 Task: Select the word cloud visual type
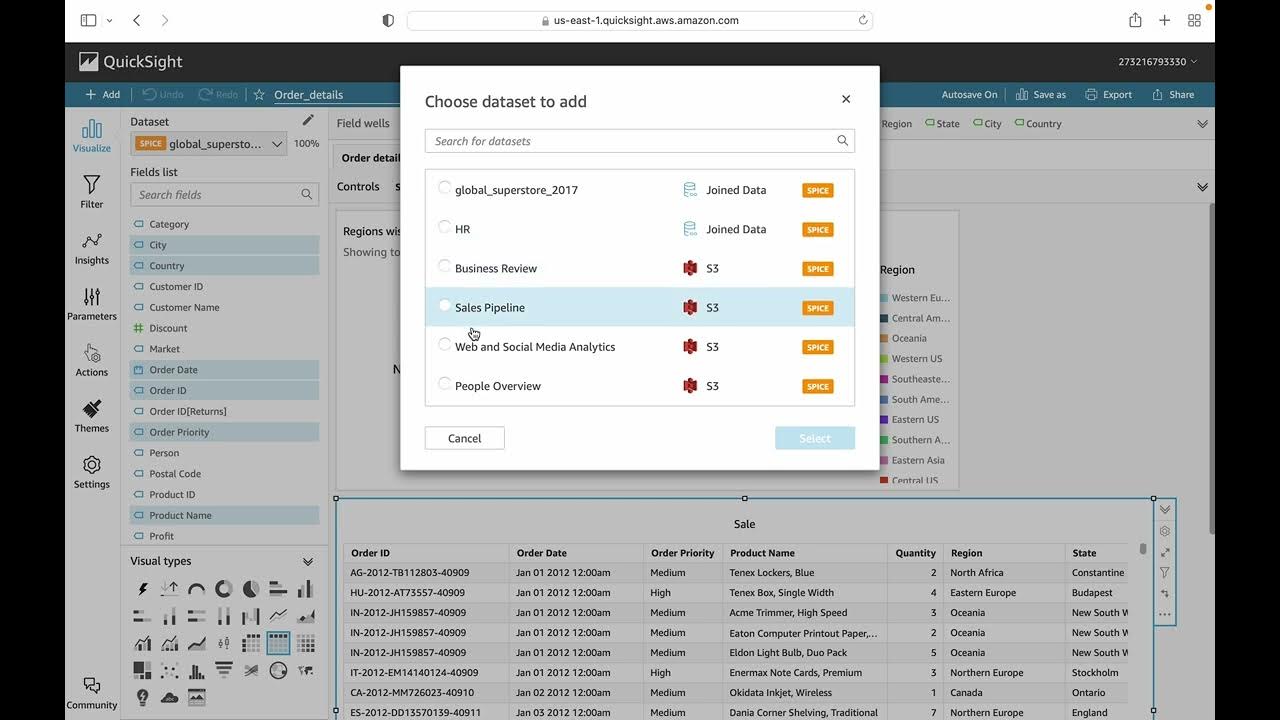pos(169,697)
